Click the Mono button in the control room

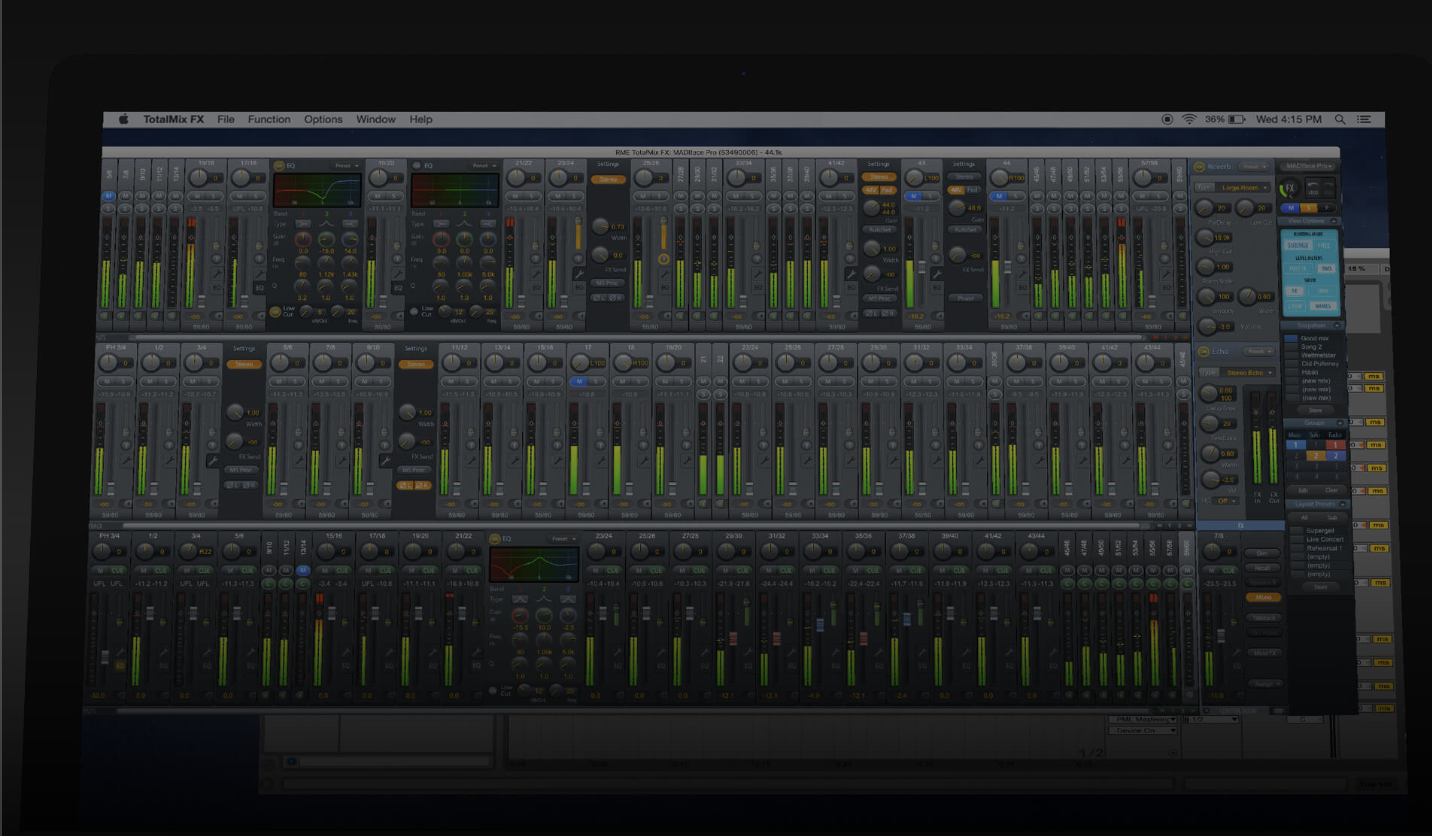click(1263, 597)
